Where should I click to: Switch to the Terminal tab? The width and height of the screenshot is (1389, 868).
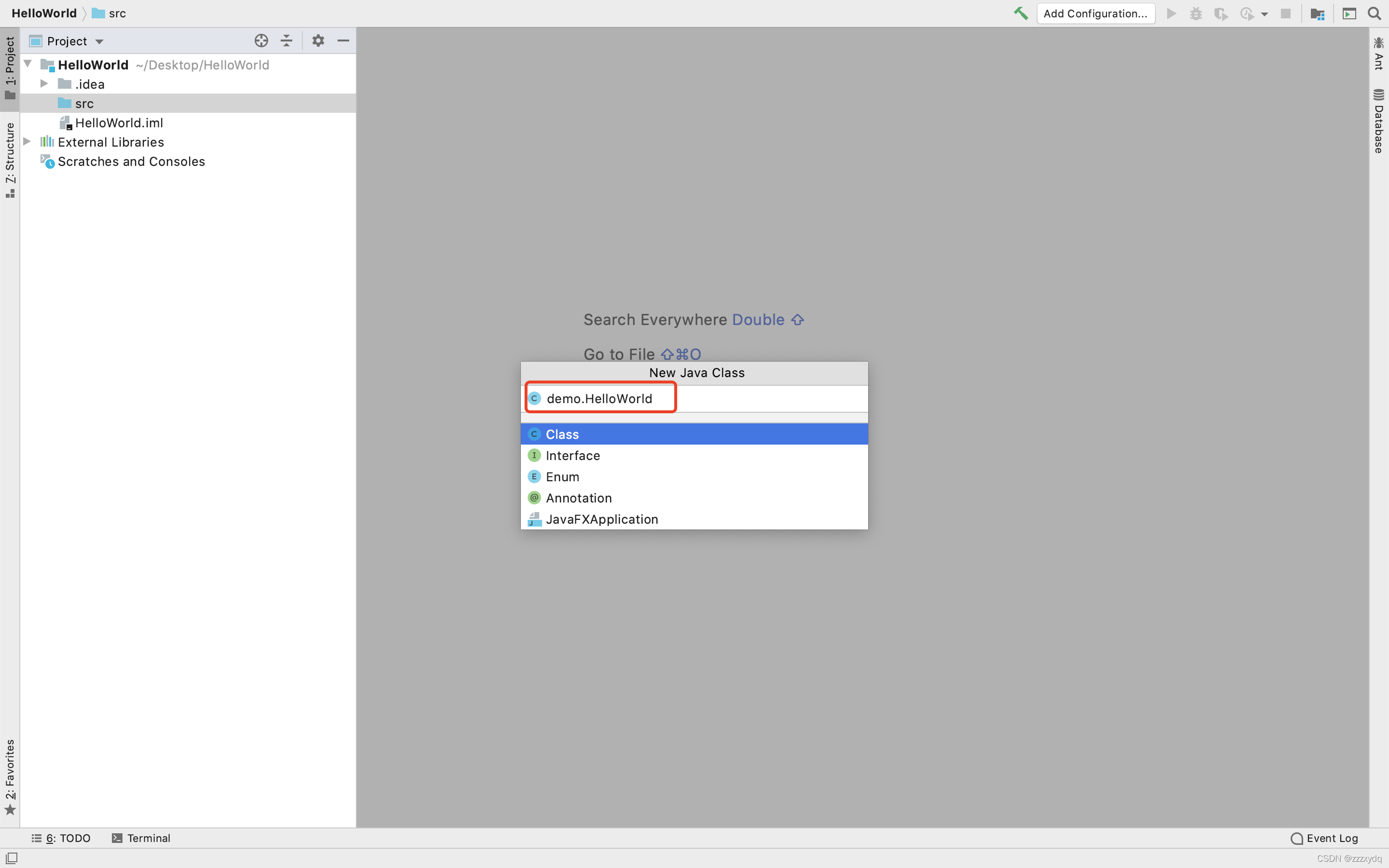[141, 838]
